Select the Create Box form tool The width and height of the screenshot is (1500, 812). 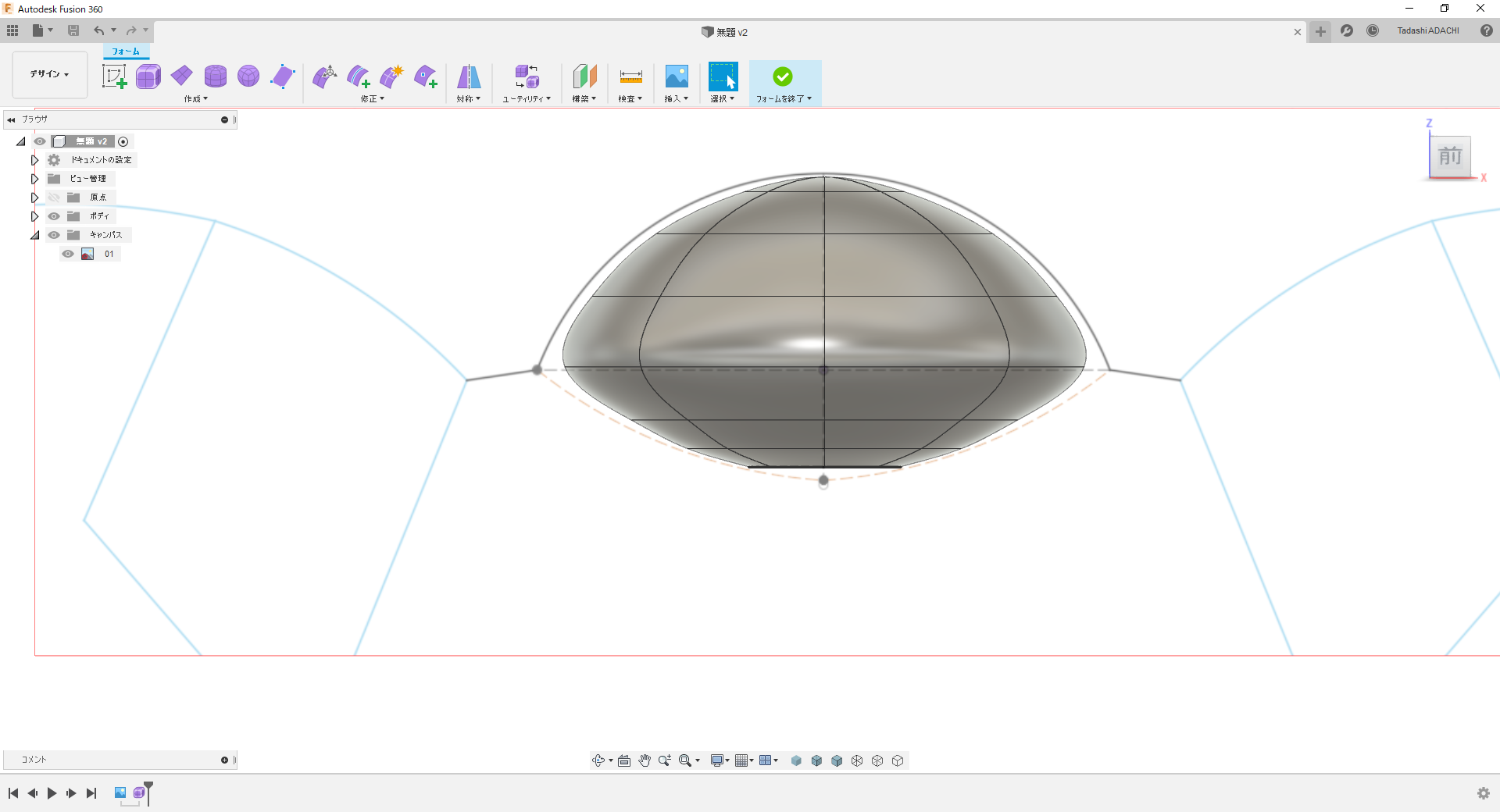coord(148,77)
